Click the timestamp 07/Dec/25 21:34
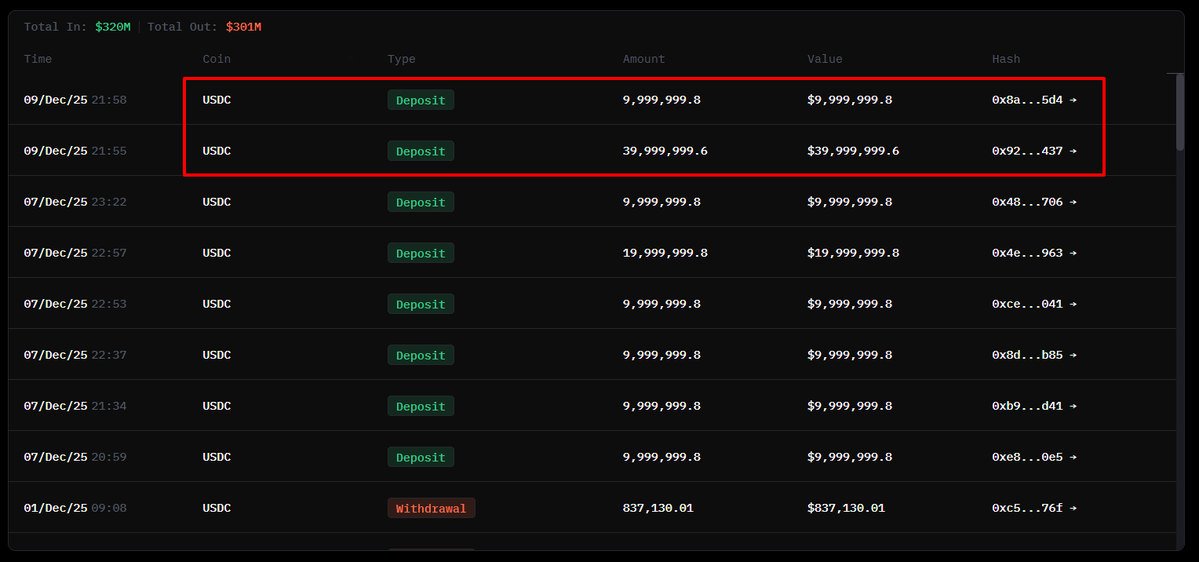The height and width of the screenshot is (562, 1199). [75, 406]
